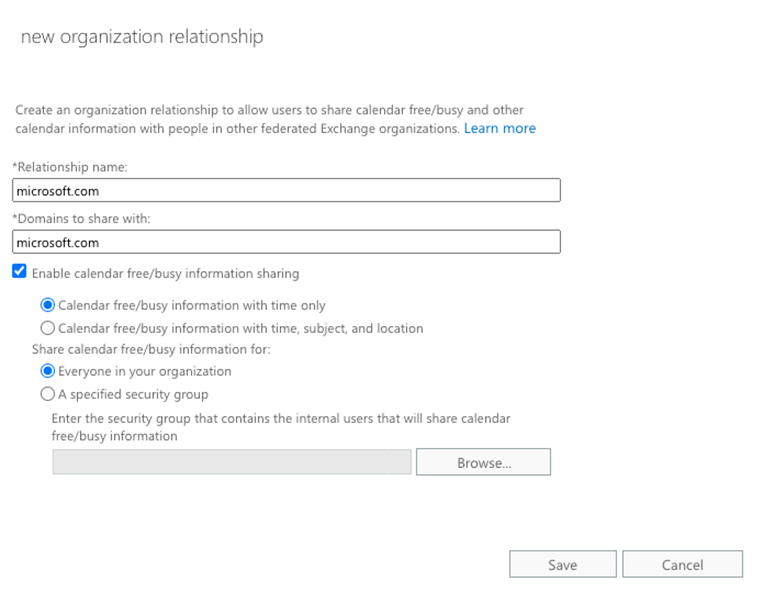Toggle Enable calendar free/busy information sharing checkbox

pos(19,271)
